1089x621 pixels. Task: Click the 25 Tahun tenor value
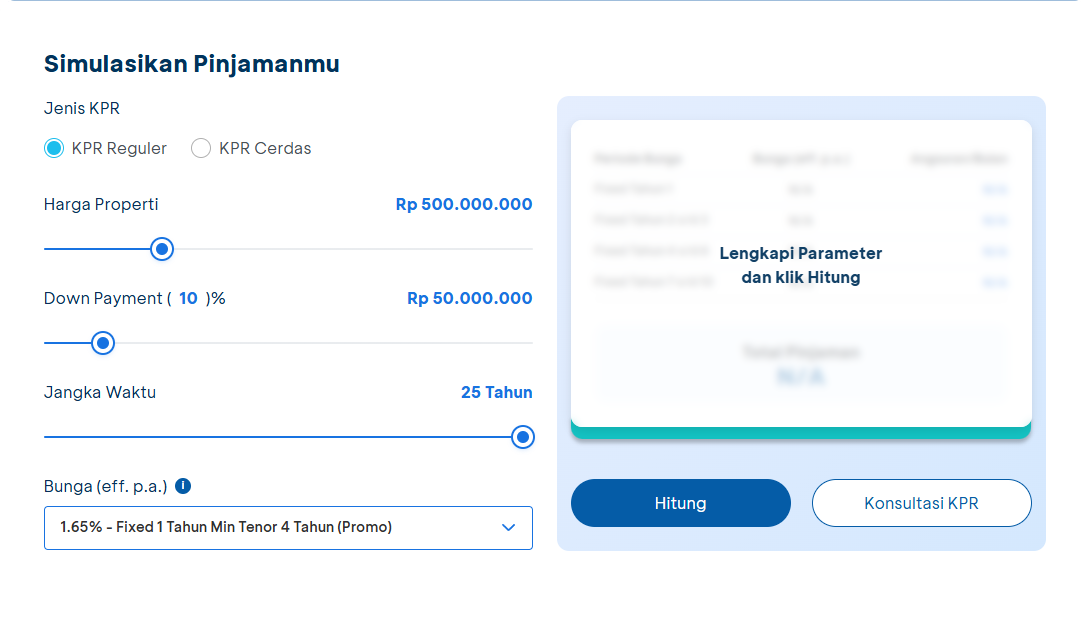(496, 392)
